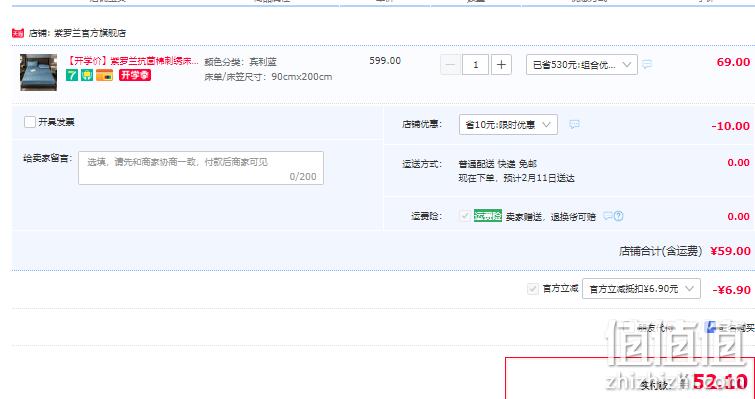Increase quantity with the plus button
This screenshot has height=399, width=755.
[x=501, y=64]
